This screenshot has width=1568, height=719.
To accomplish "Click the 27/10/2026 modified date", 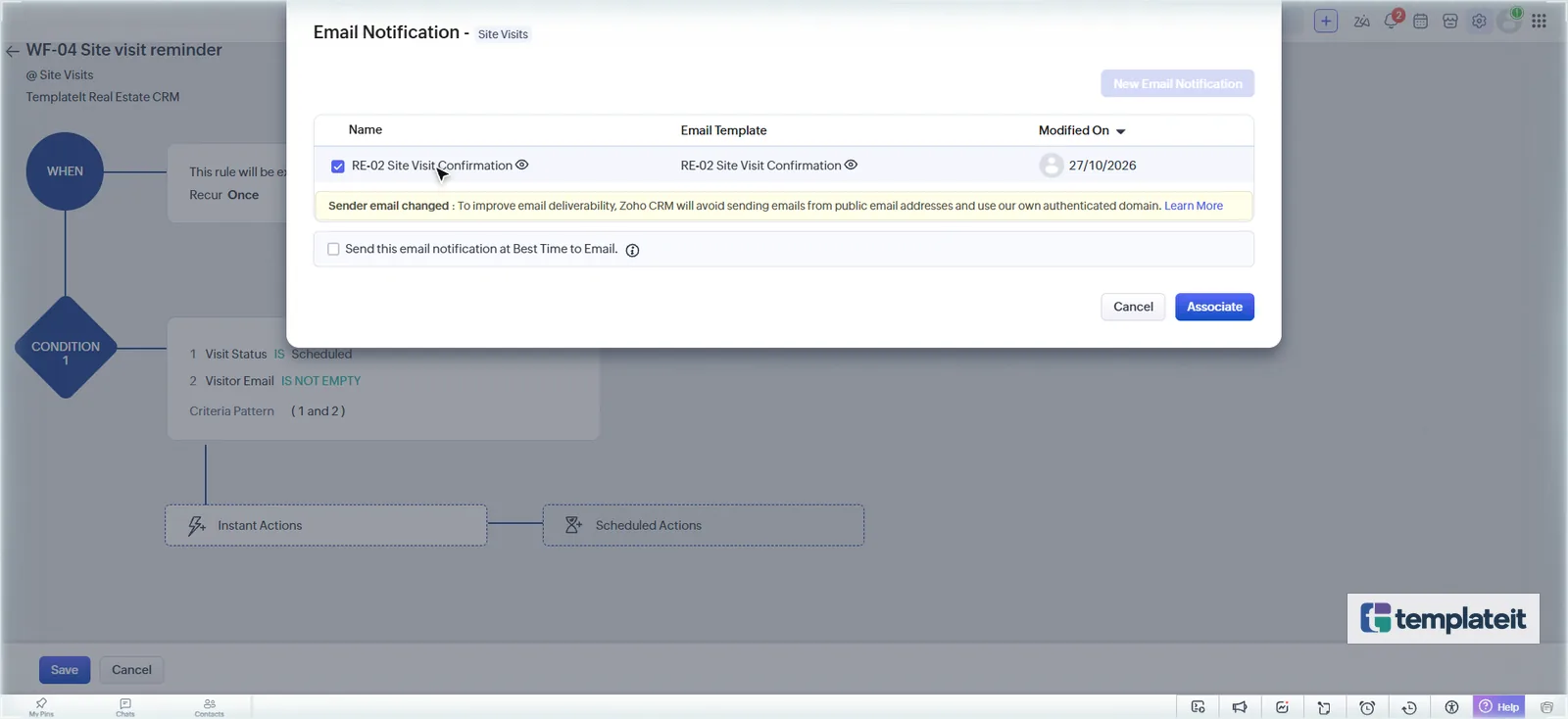I will tap(1102, 166).
